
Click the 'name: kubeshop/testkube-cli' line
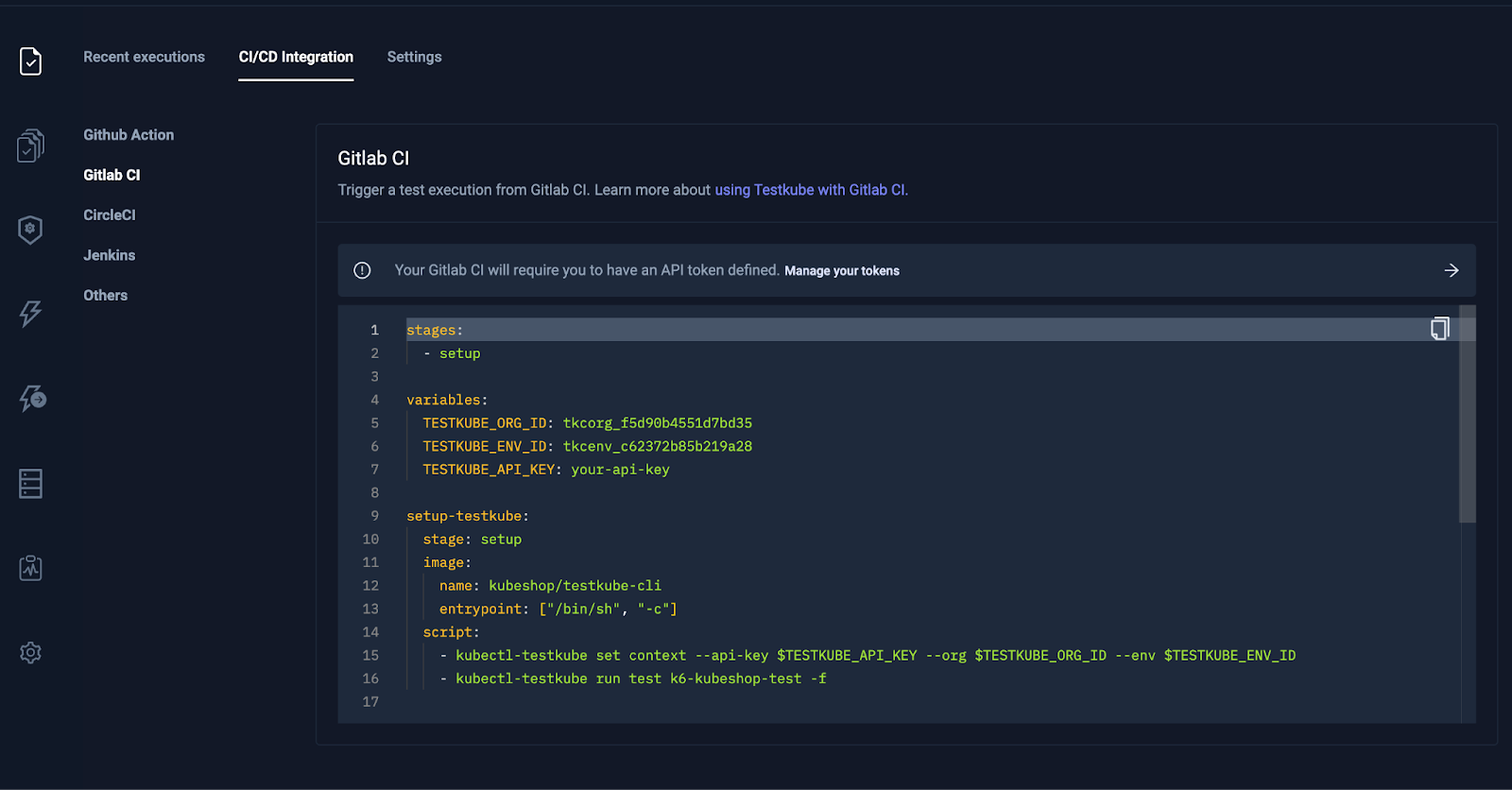550,586
